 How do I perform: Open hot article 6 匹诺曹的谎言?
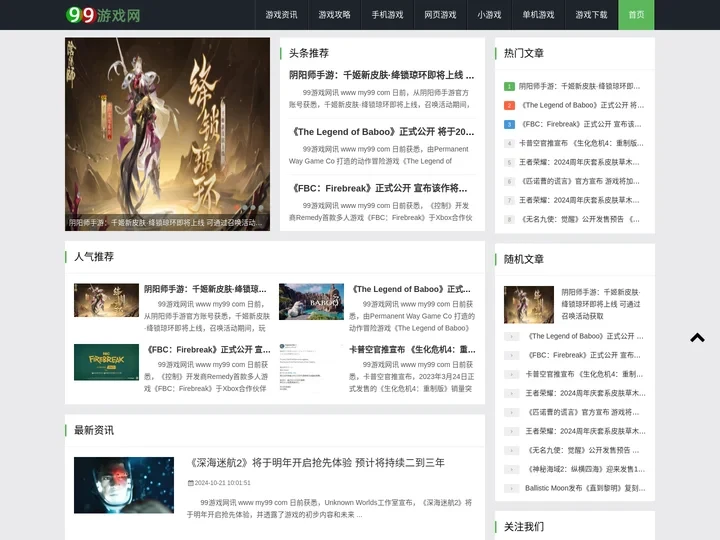[x=579, y=181]
